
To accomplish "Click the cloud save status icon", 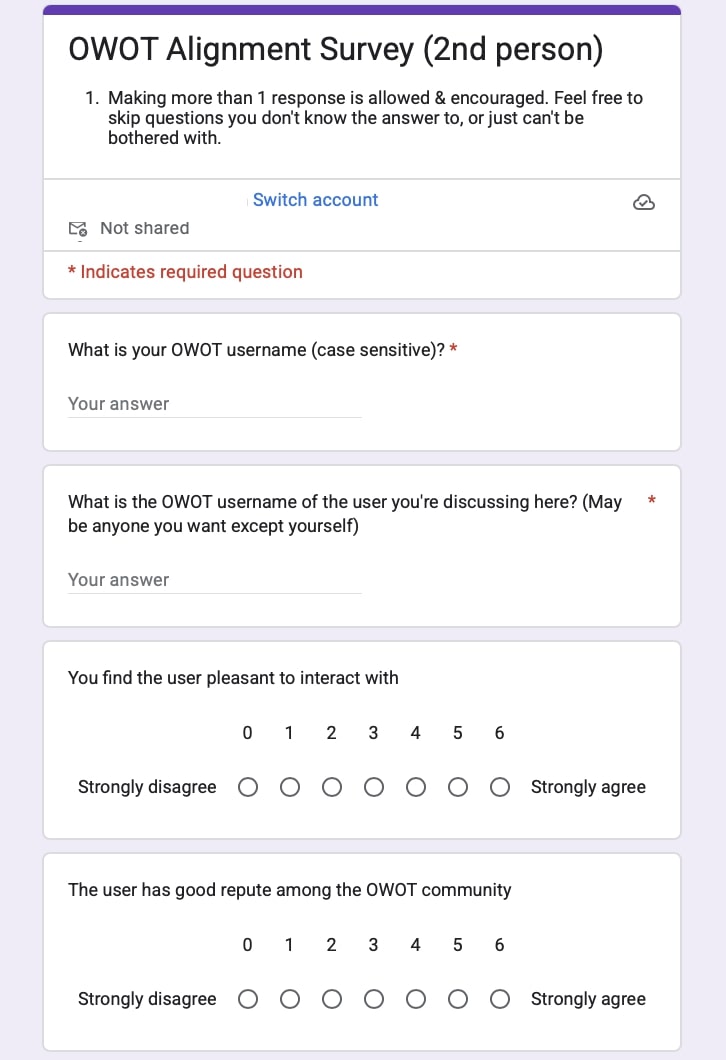I will pyautogui.click(x=644, y=203).
